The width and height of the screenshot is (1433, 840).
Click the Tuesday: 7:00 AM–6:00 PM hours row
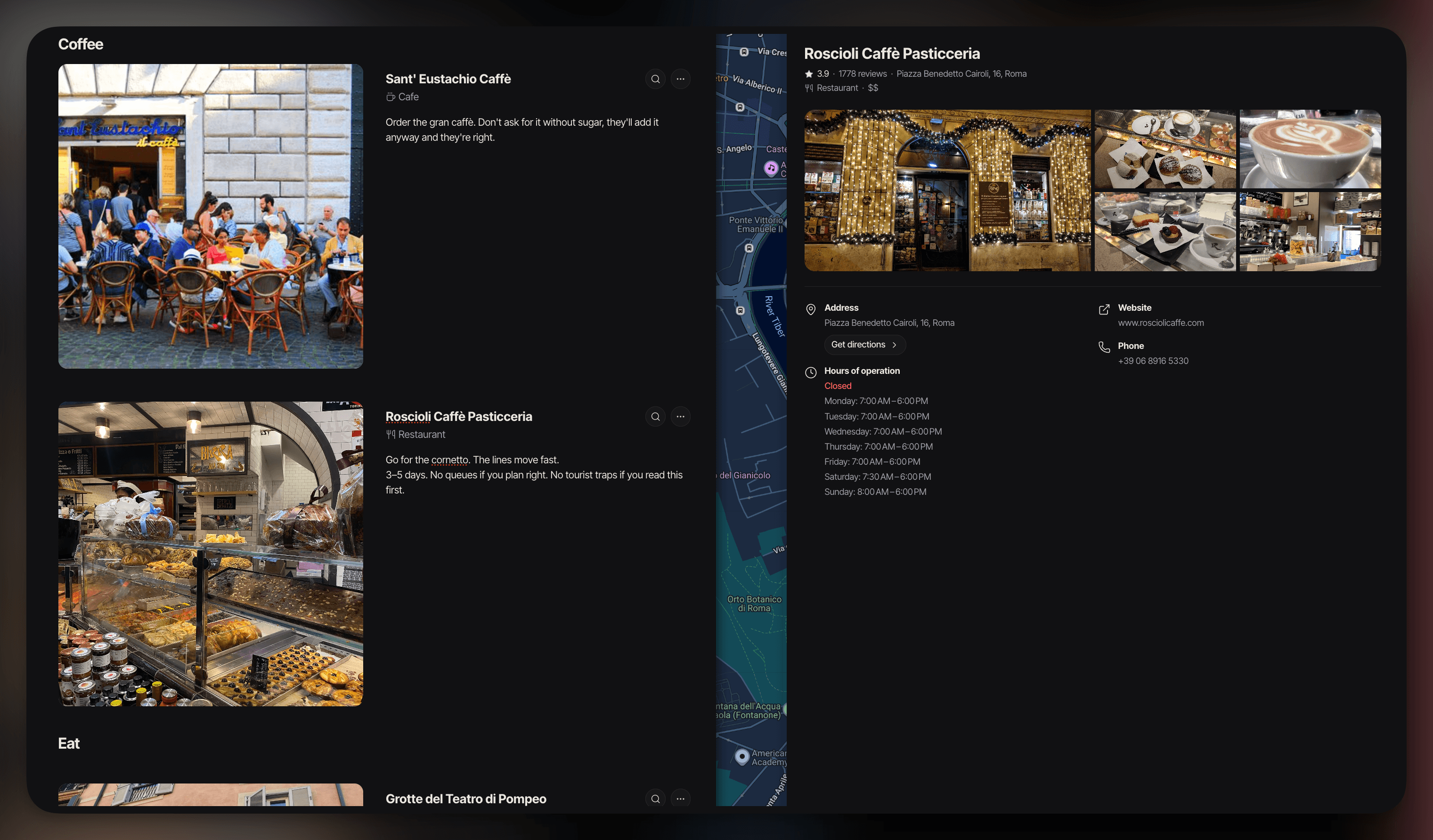tap(877, 417)
